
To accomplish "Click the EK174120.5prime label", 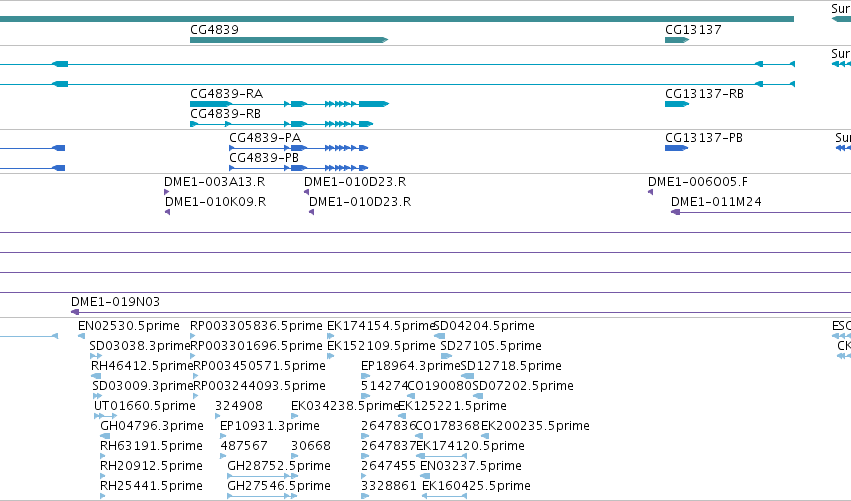I will [x=471, y=446].
